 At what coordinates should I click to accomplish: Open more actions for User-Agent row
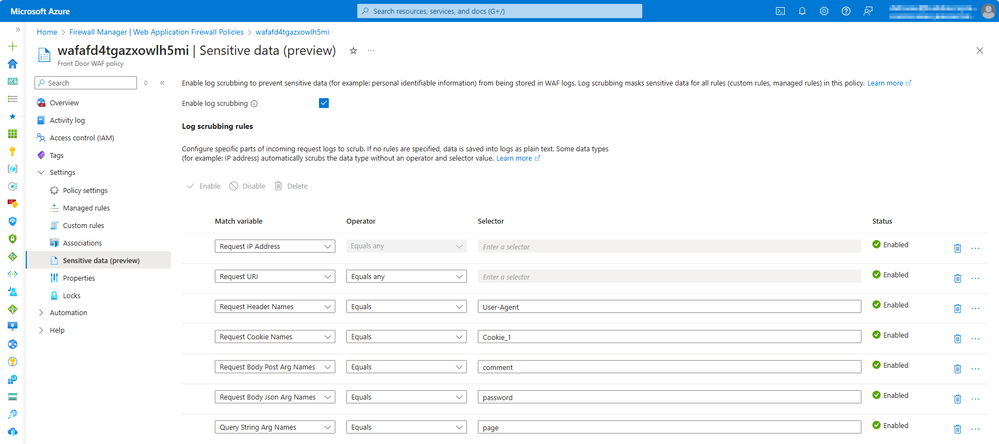click(x=975, y=308)
